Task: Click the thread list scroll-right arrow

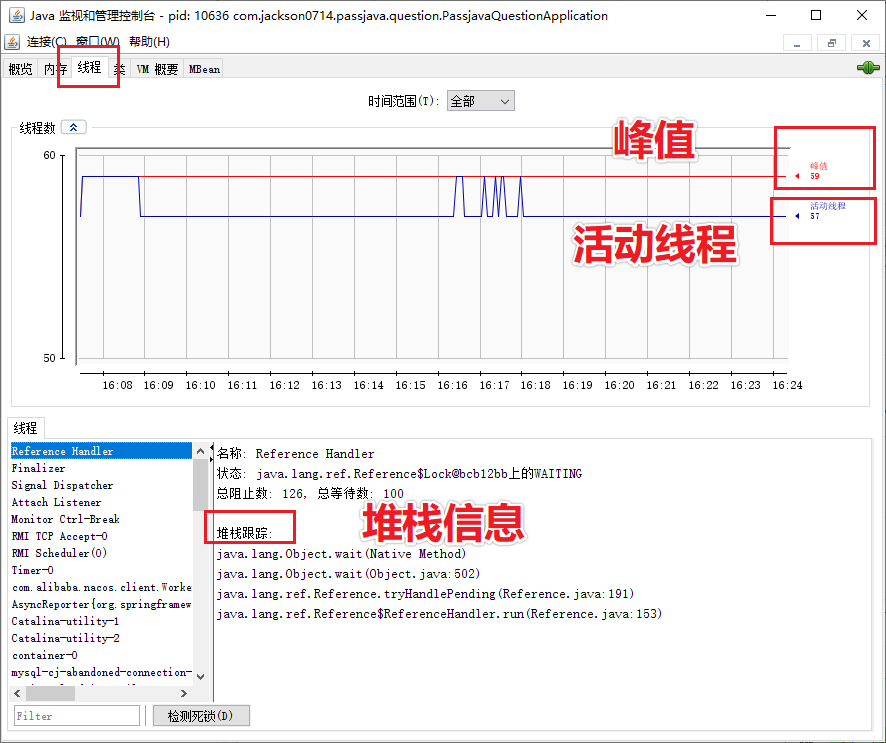Action: pos(183,693)
